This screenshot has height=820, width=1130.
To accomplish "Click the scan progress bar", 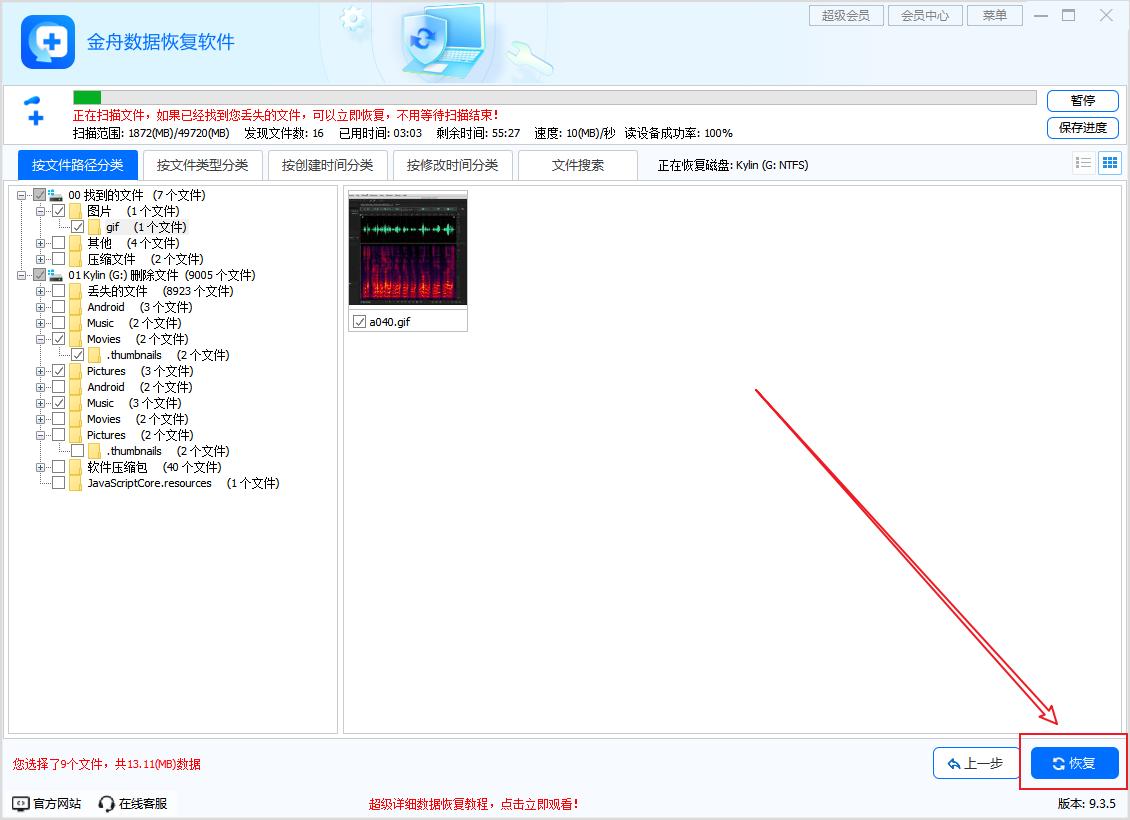I will coord(554,98).
